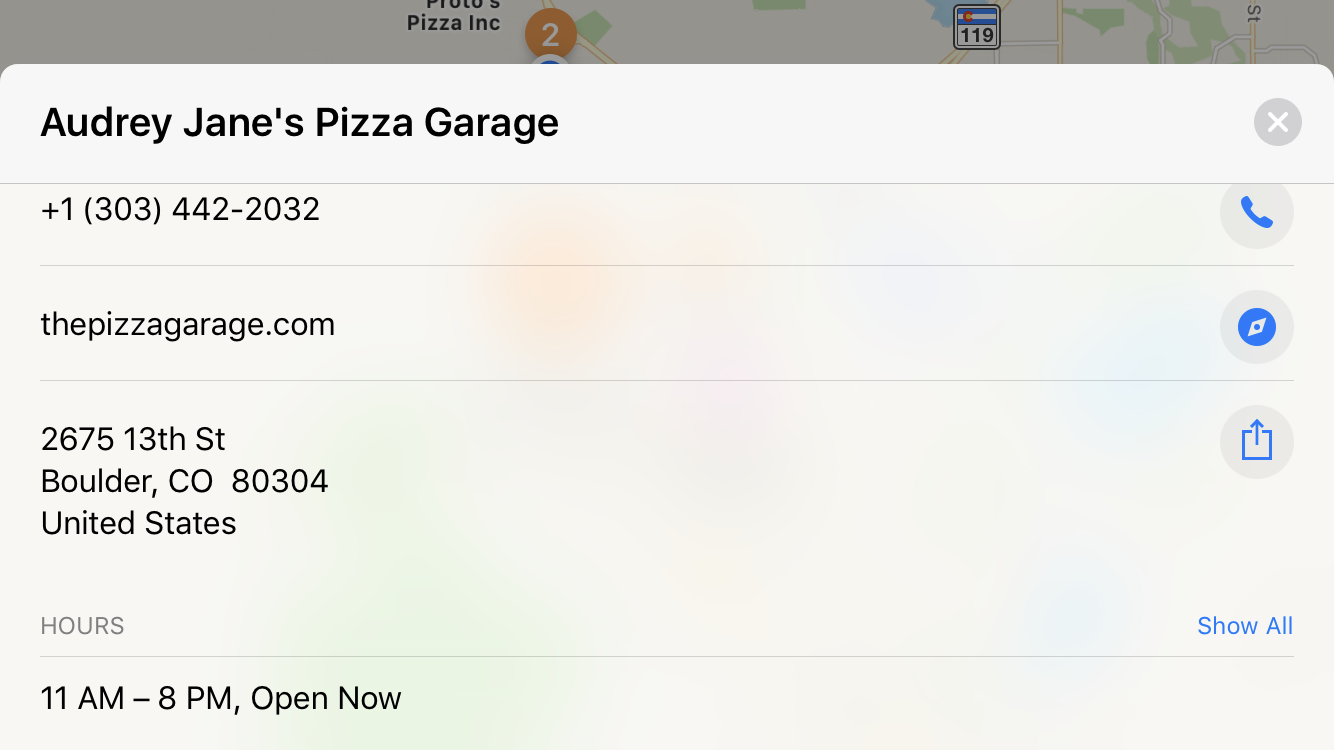
Task: Tap the share address icon
Action: point(1256,442)
